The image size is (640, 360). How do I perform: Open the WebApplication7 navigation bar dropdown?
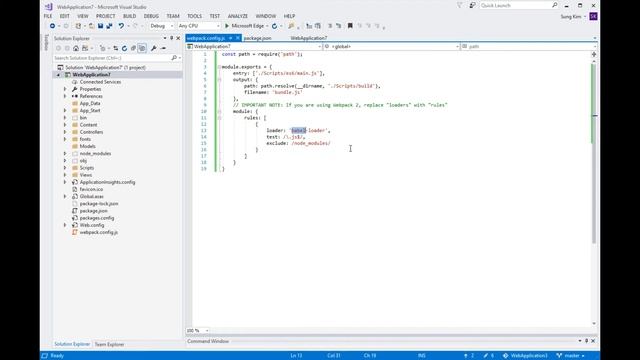(x=254, y=47)
